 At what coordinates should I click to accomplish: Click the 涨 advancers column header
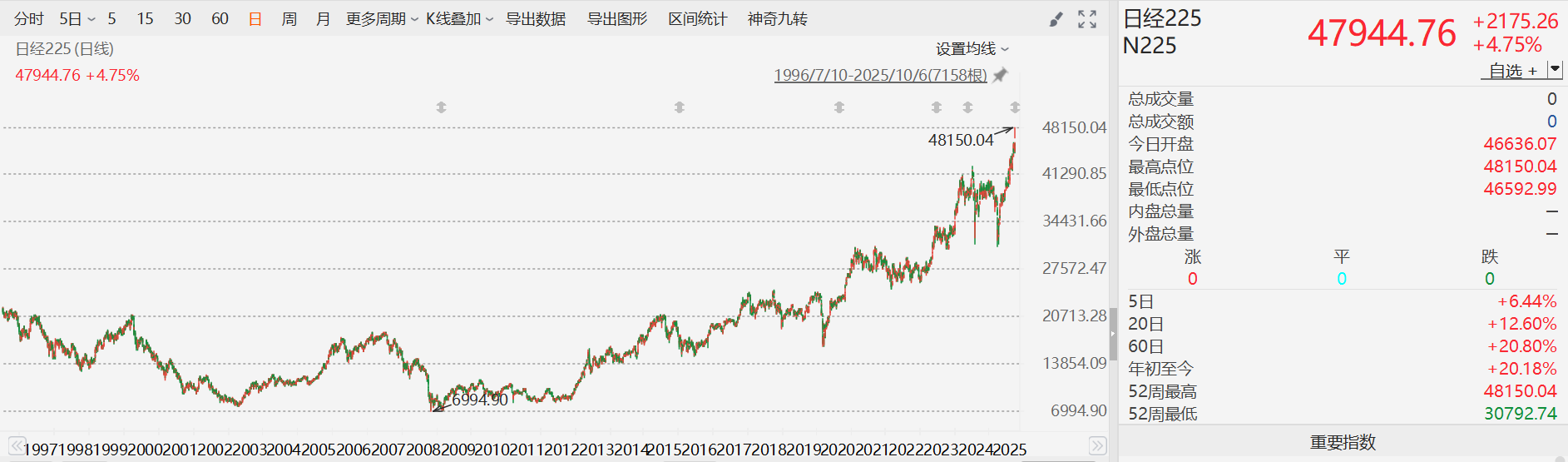point(1193,256)
